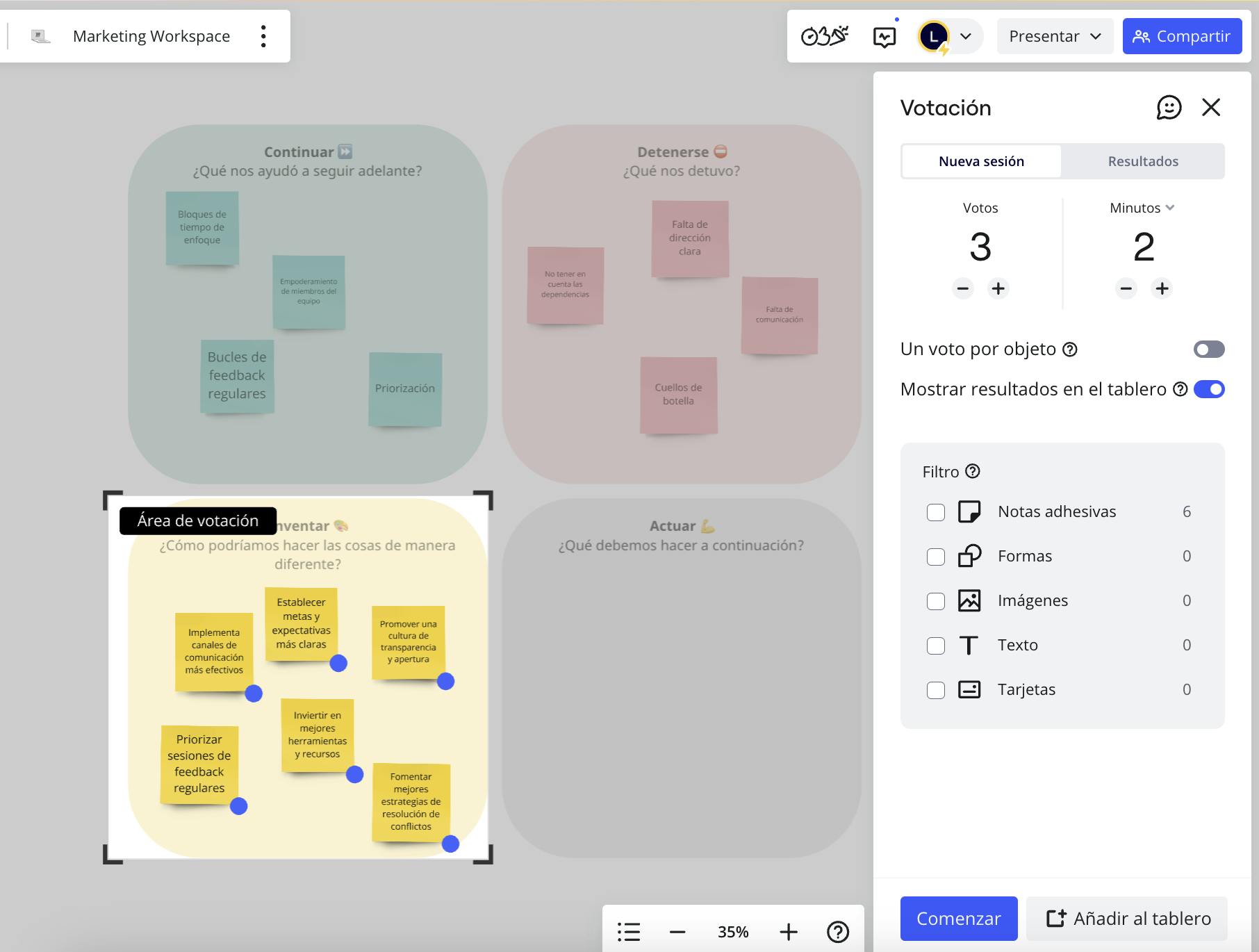This screenshot has width=1259, height=952.
Task: Check the Imágenes filter checkbox
Action: pyautogui.click(x=936, y=601)
